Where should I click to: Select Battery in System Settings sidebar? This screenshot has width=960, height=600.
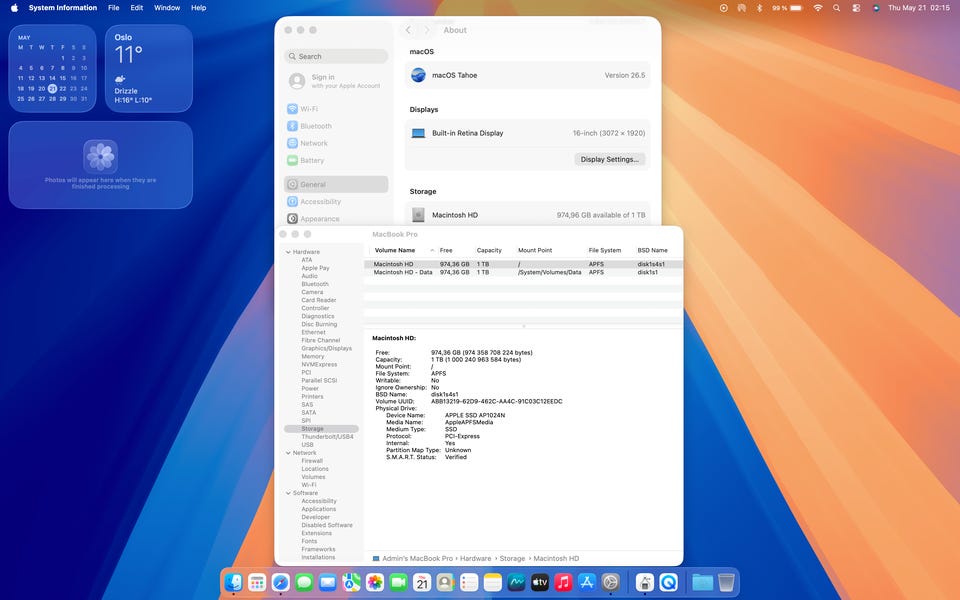336,160
